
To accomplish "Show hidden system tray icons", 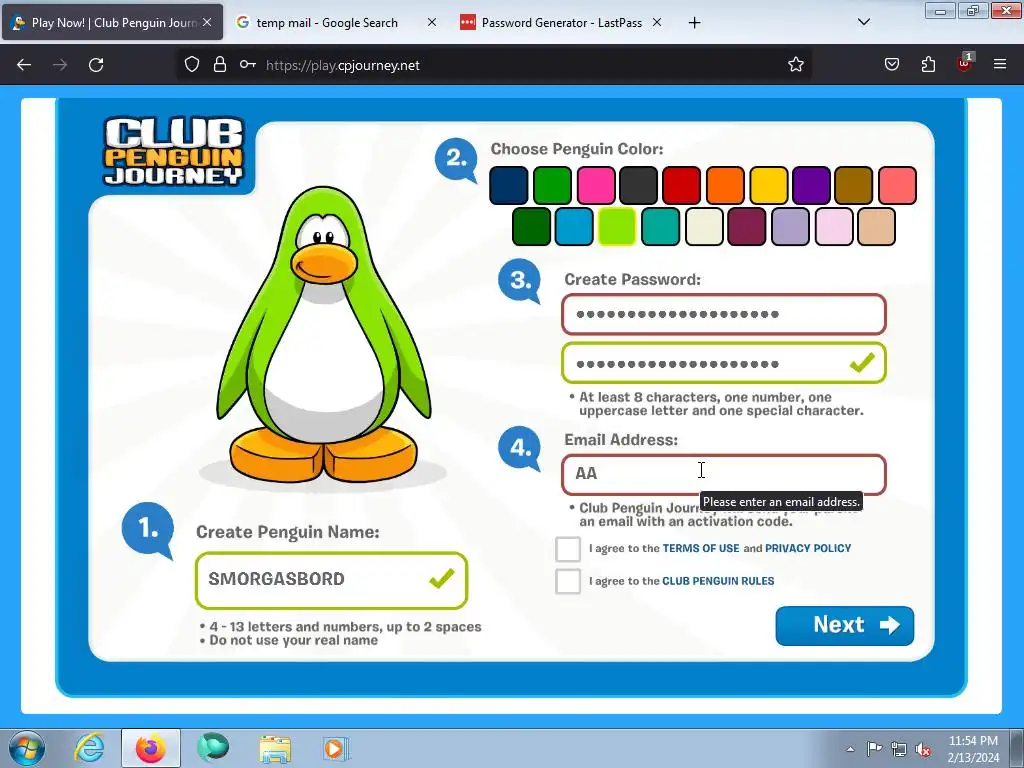I will [x=850, y=749].
